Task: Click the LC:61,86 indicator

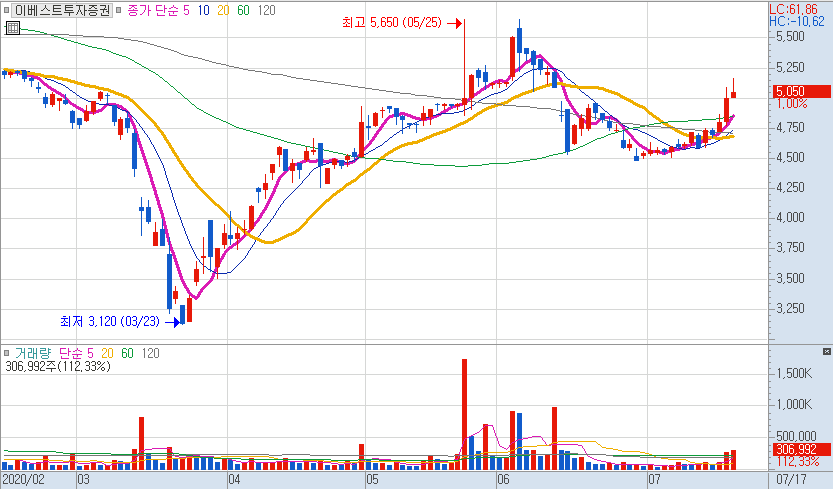Action: pos(794,9)
